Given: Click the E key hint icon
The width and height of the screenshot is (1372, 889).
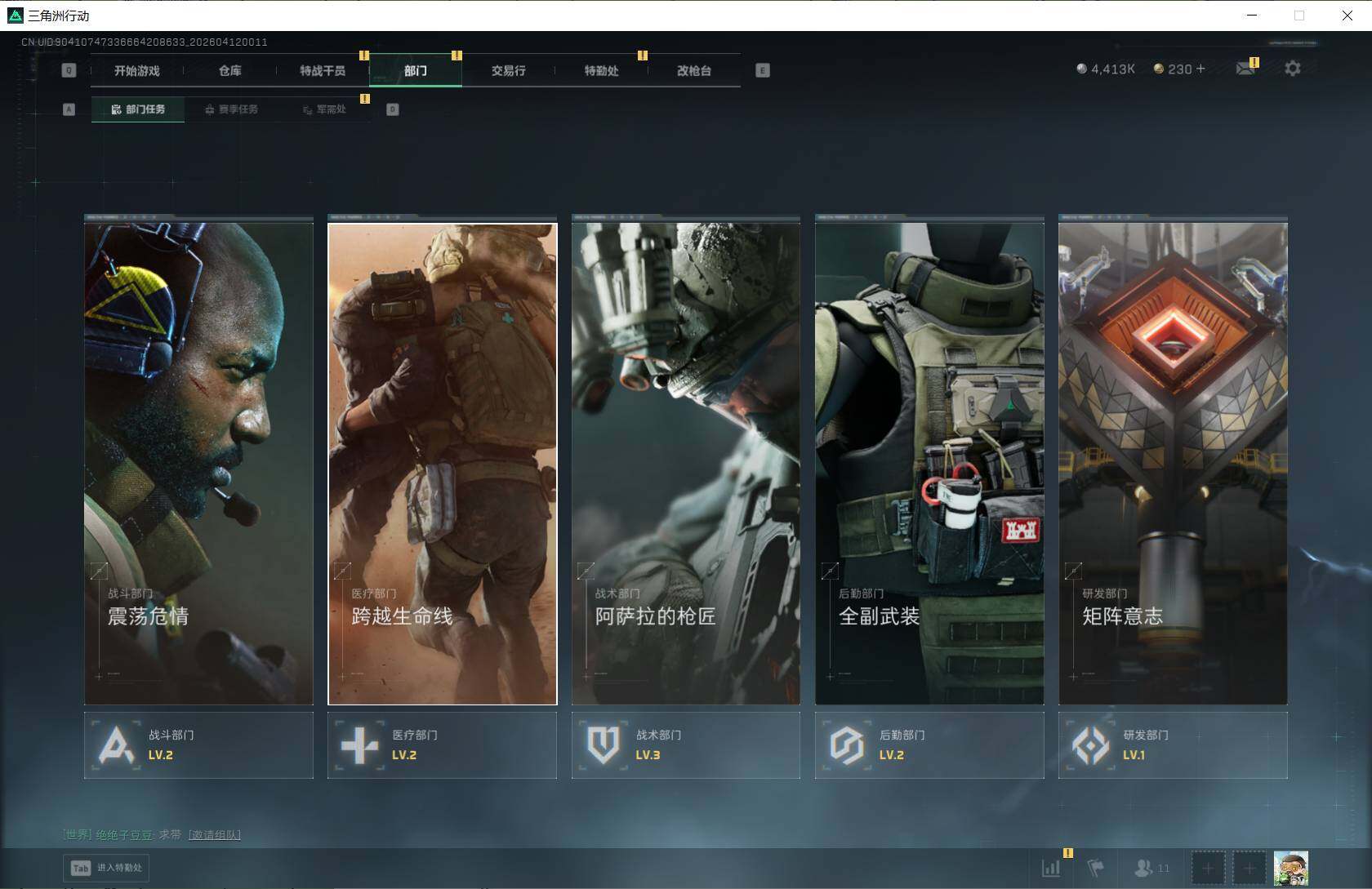Looking at the screenshot, I should [763, 70].
